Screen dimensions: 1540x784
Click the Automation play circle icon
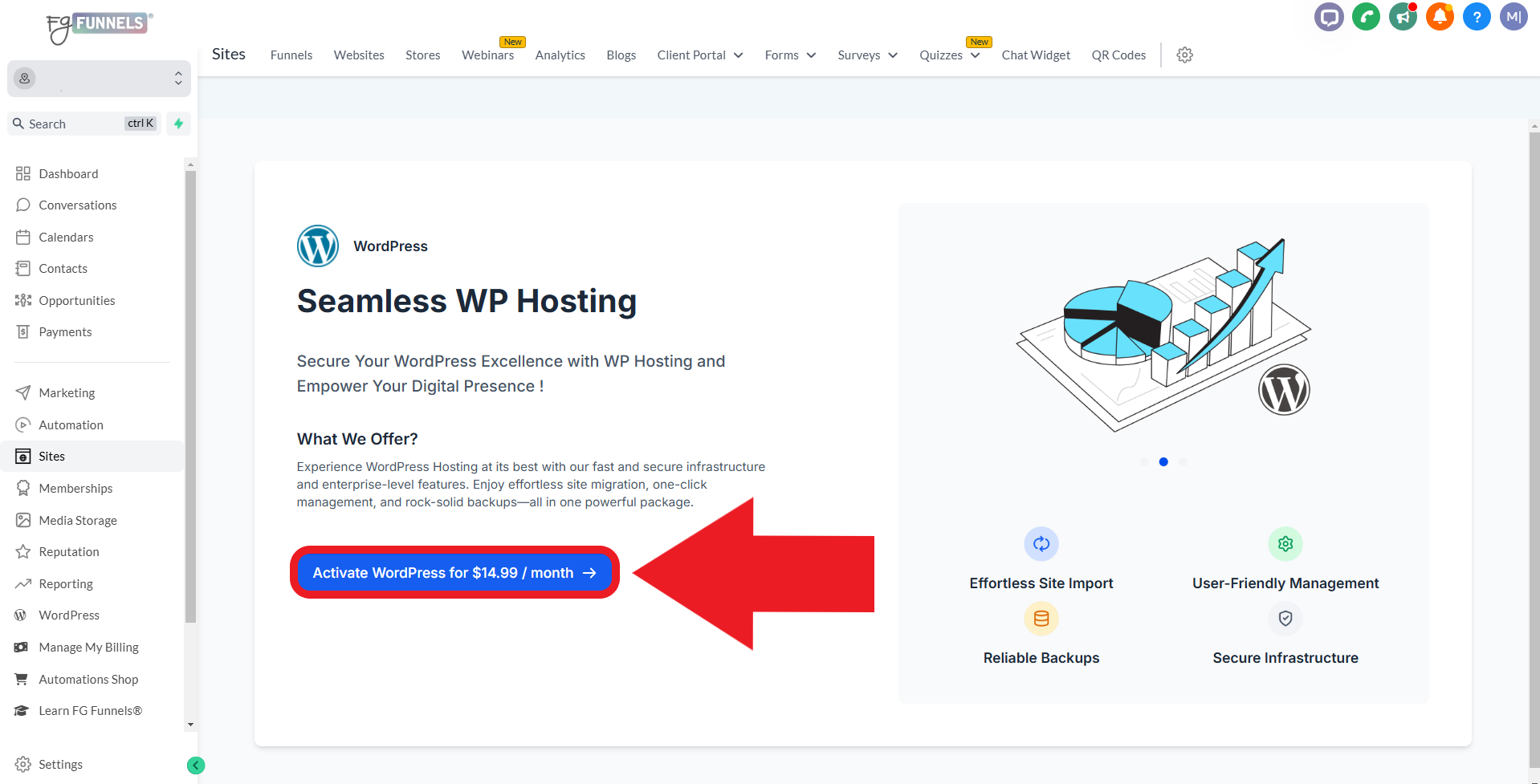click(23, 424)
